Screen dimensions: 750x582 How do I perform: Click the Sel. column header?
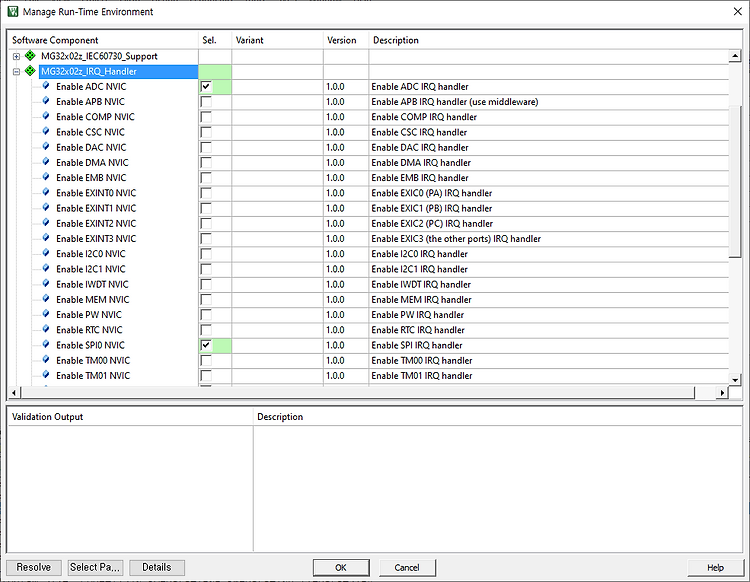point(215,40)
